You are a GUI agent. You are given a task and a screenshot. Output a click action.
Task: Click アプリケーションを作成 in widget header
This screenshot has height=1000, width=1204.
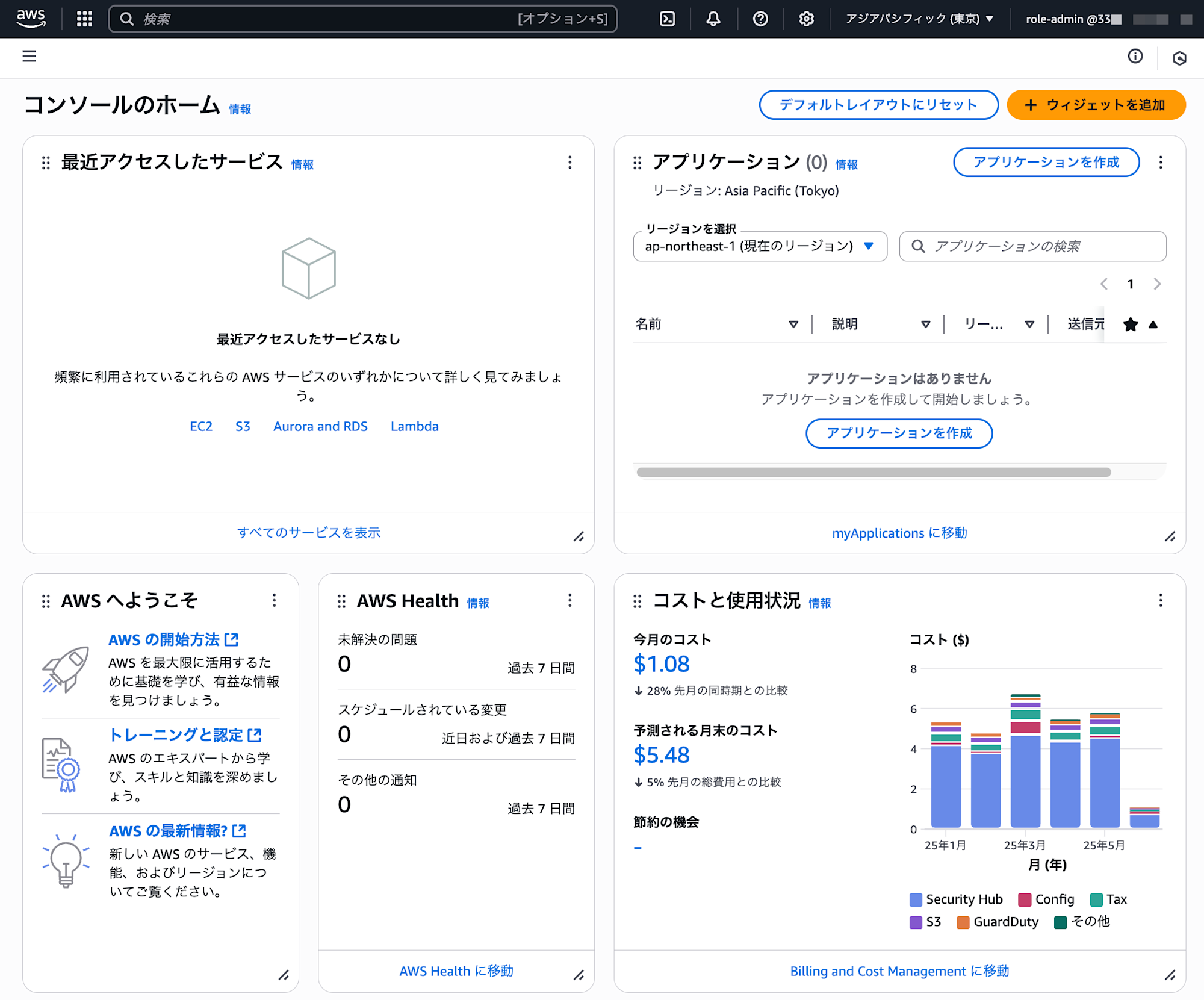click(1046, 162)
